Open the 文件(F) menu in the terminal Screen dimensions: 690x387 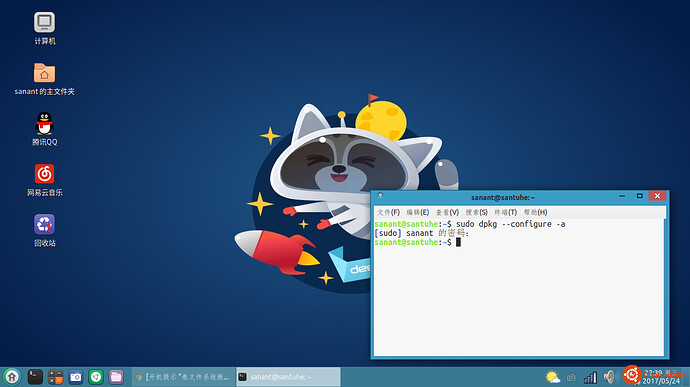[388, 212]
